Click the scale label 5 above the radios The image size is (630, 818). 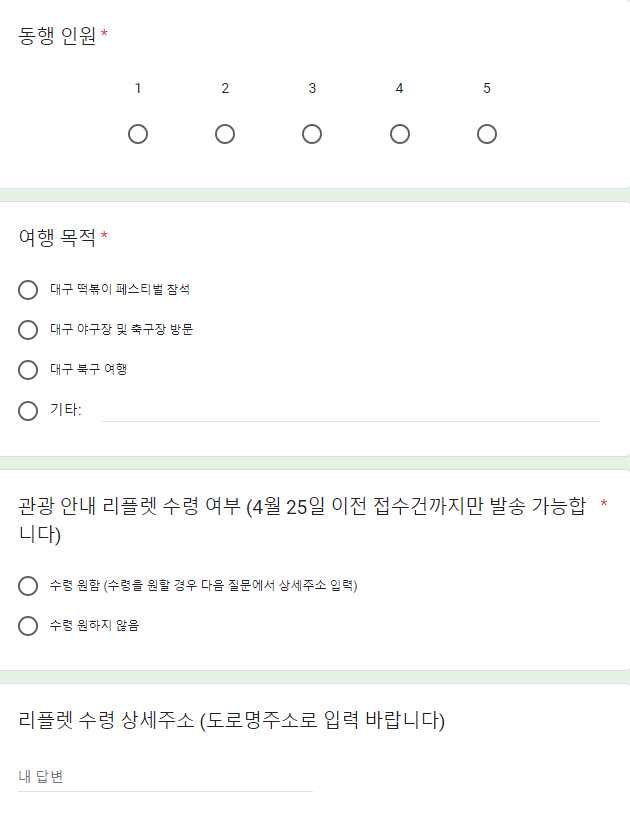point(486,88)
